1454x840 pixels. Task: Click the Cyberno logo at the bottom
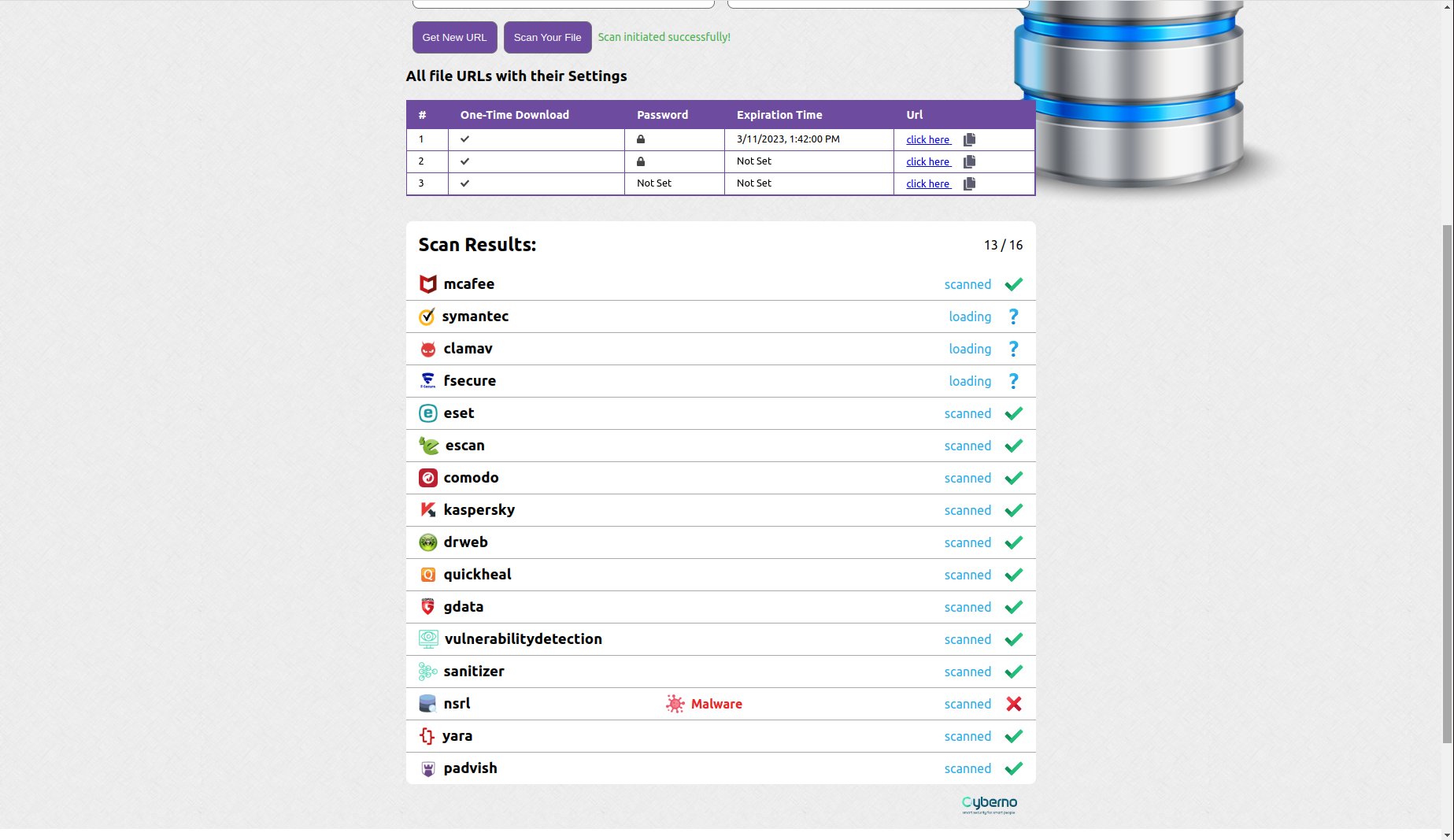(989, 805)
